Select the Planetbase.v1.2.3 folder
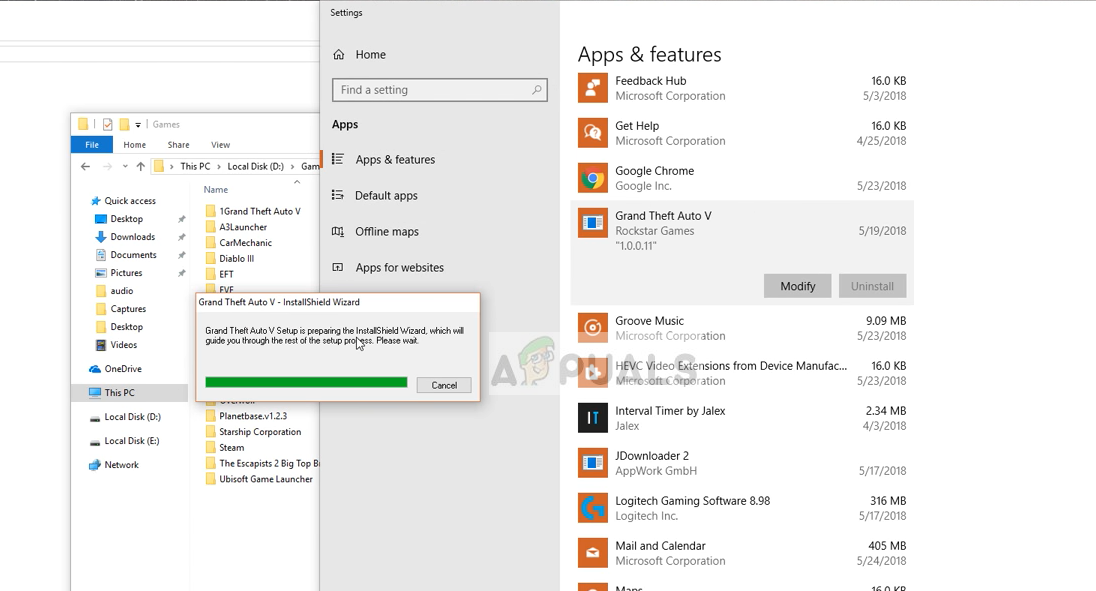 [x=253, y=416]
